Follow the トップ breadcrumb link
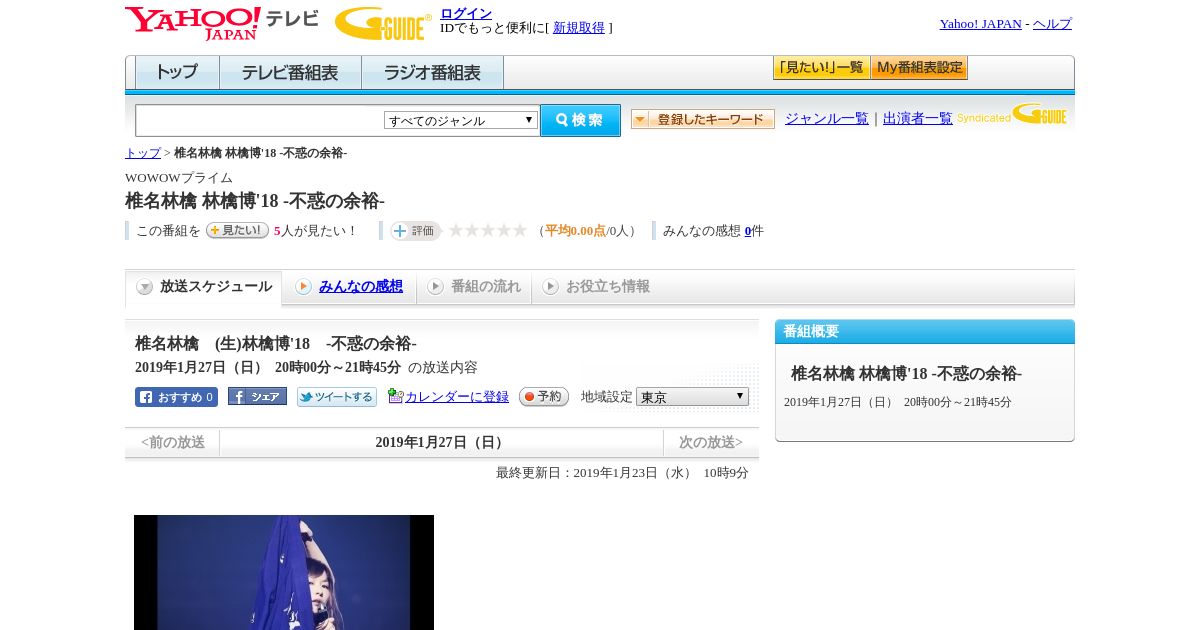This screenshot has width=1200, height=630. pos(143,153)
